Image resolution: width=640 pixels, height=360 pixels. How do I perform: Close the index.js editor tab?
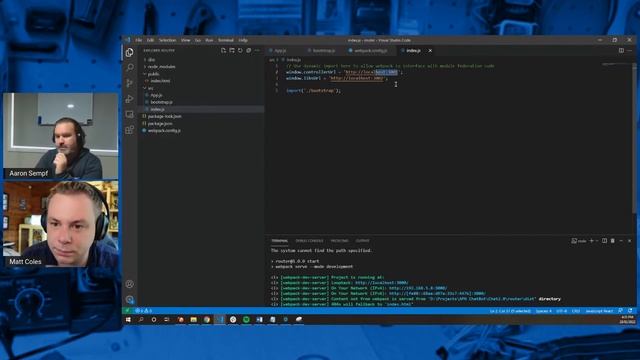coord(430,51)
